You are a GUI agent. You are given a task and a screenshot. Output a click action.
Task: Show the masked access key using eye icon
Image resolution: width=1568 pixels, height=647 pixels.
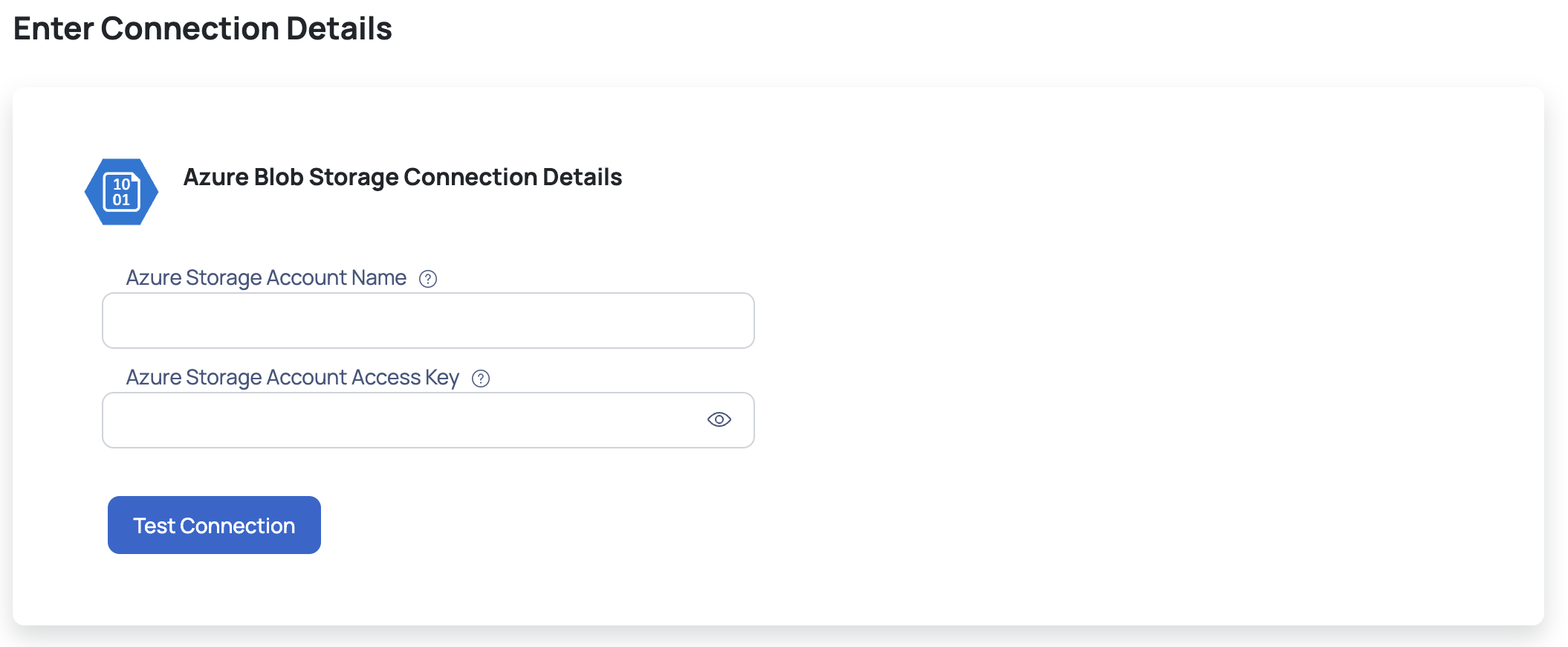719,419
